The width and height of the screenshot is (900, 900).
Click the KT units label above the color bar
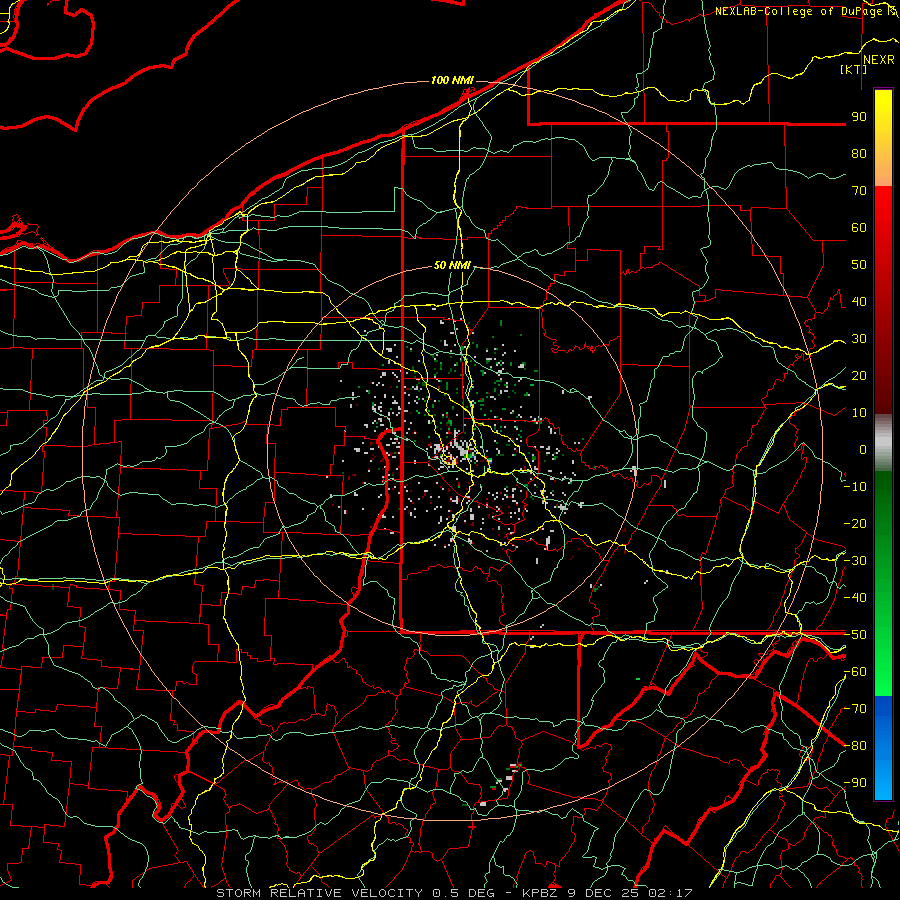[854, 69]
